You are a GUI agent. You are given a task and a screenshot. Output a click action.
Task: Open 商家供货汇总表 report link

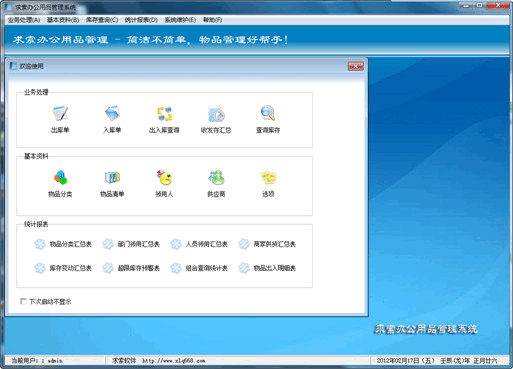pos(275,244)
